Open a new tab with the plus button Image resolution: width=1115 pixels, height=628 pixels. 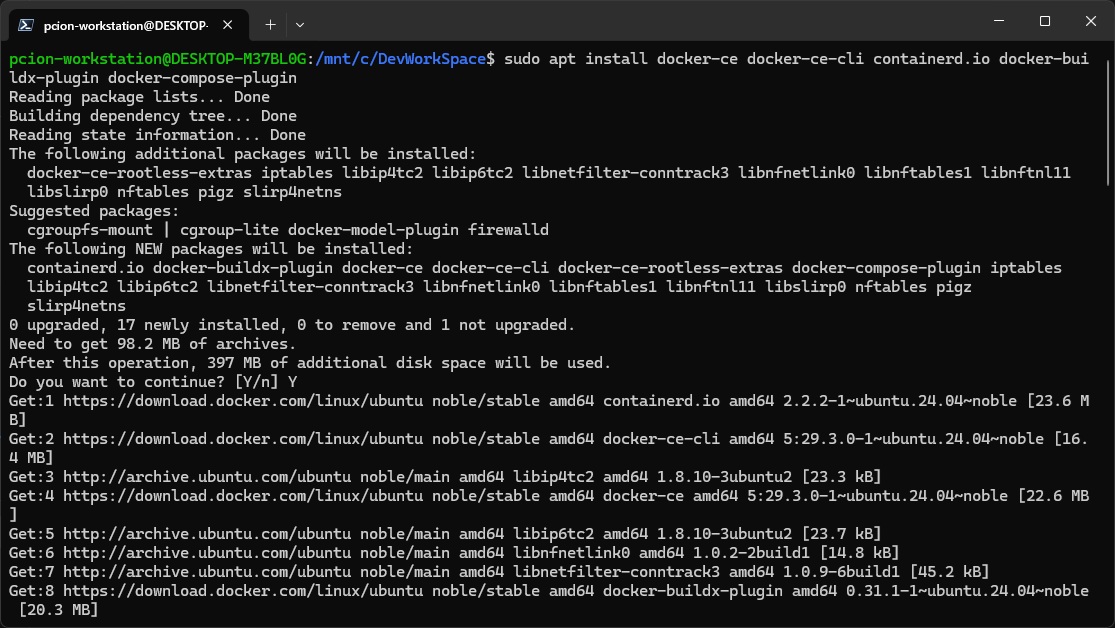[270, 24]
